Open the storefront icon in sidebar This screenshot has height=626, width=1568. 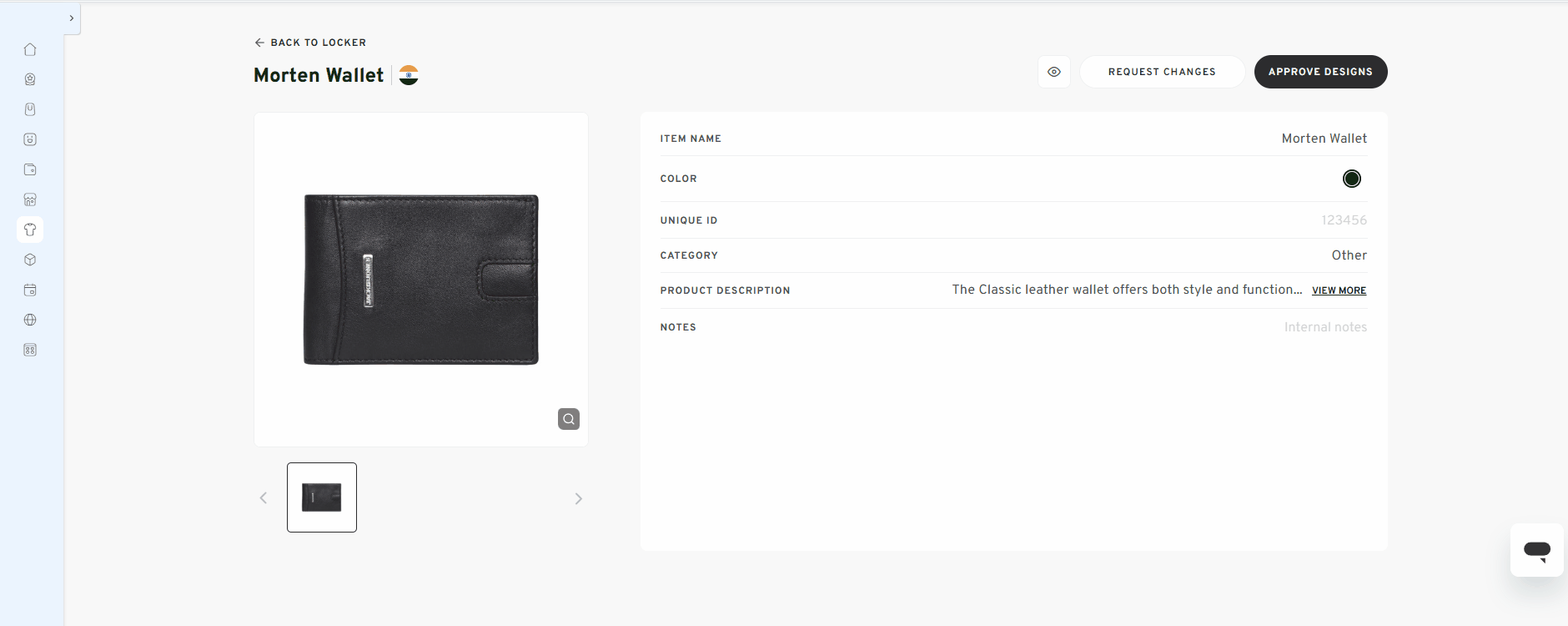[30, 199]
